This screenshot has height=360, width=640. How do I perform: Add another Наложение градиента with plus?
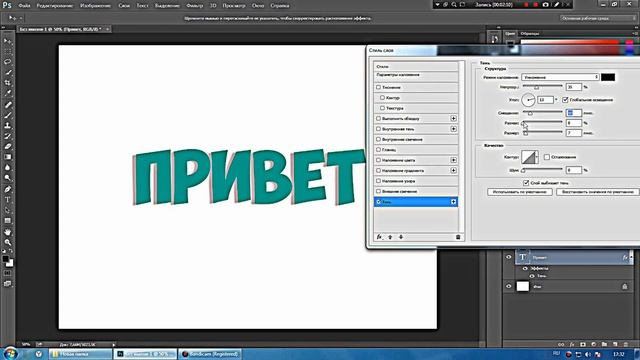coord(453,171)
